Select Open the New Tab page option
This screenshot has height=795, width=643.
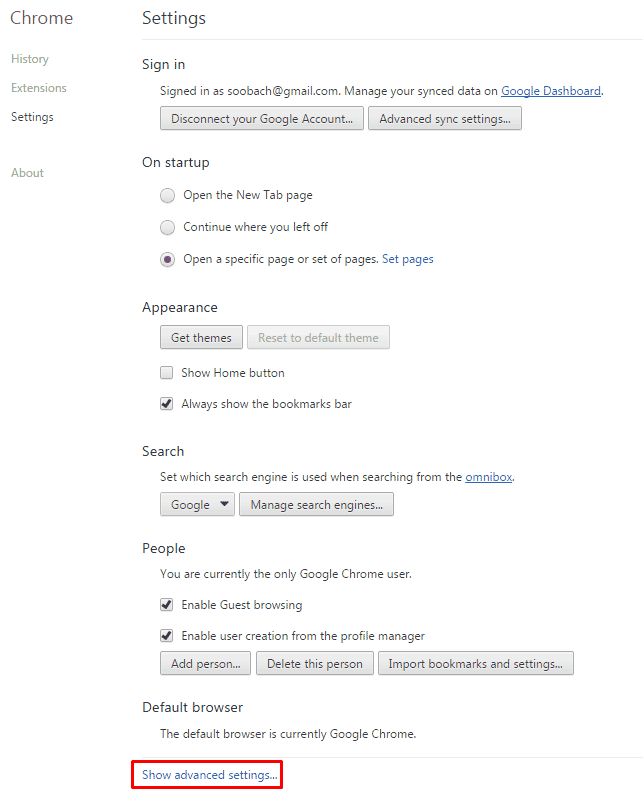[167, 195]
